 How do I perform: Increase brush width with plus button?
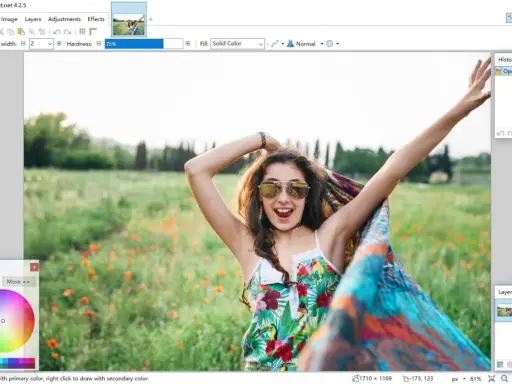(59, 44)
